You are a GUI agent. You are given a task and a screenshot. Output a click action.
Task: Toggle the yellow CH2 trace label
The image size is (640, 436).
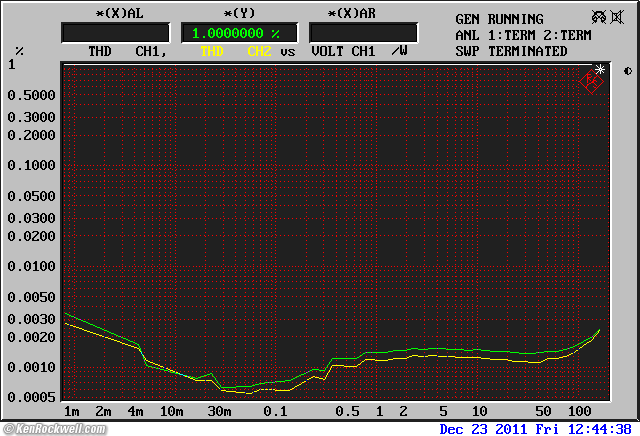(259, 51)
